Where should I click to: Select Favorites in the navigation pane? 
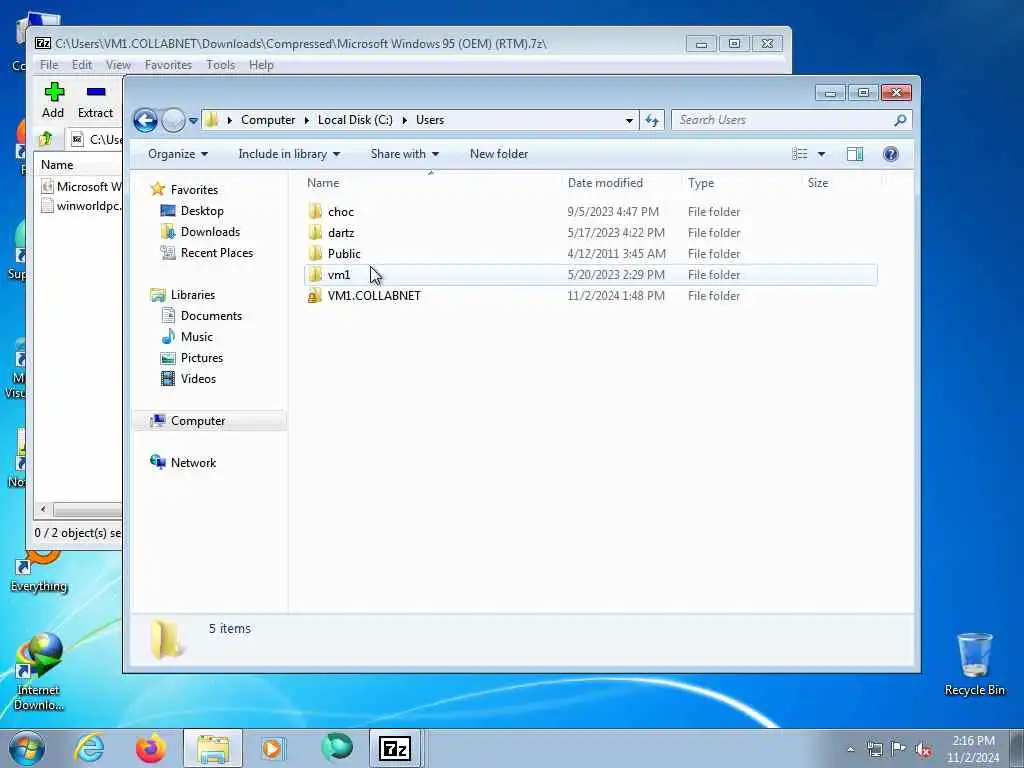pos(194,189)
